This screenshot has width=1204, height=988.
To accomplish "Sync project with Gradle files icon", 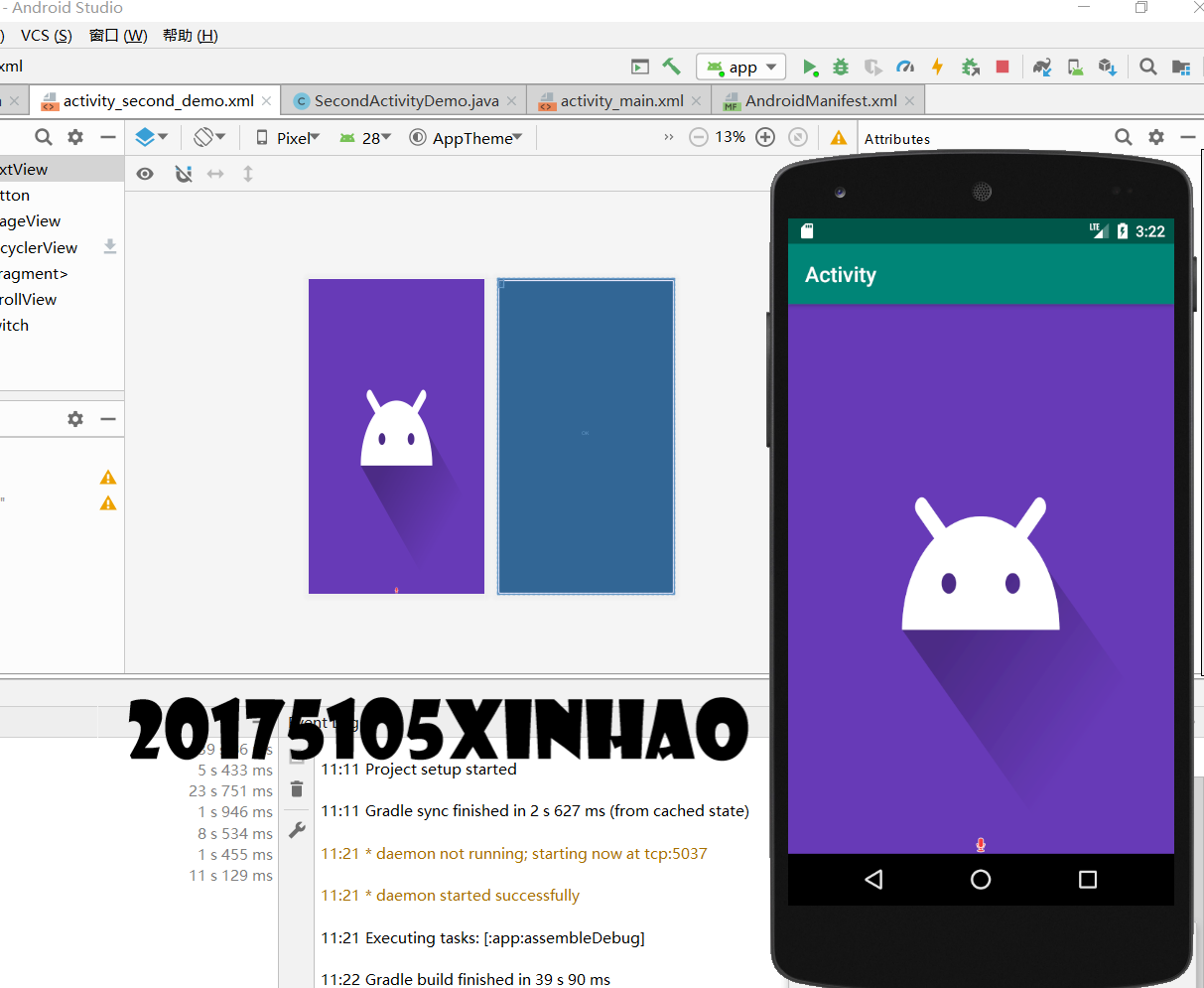I will [1042, 67].
